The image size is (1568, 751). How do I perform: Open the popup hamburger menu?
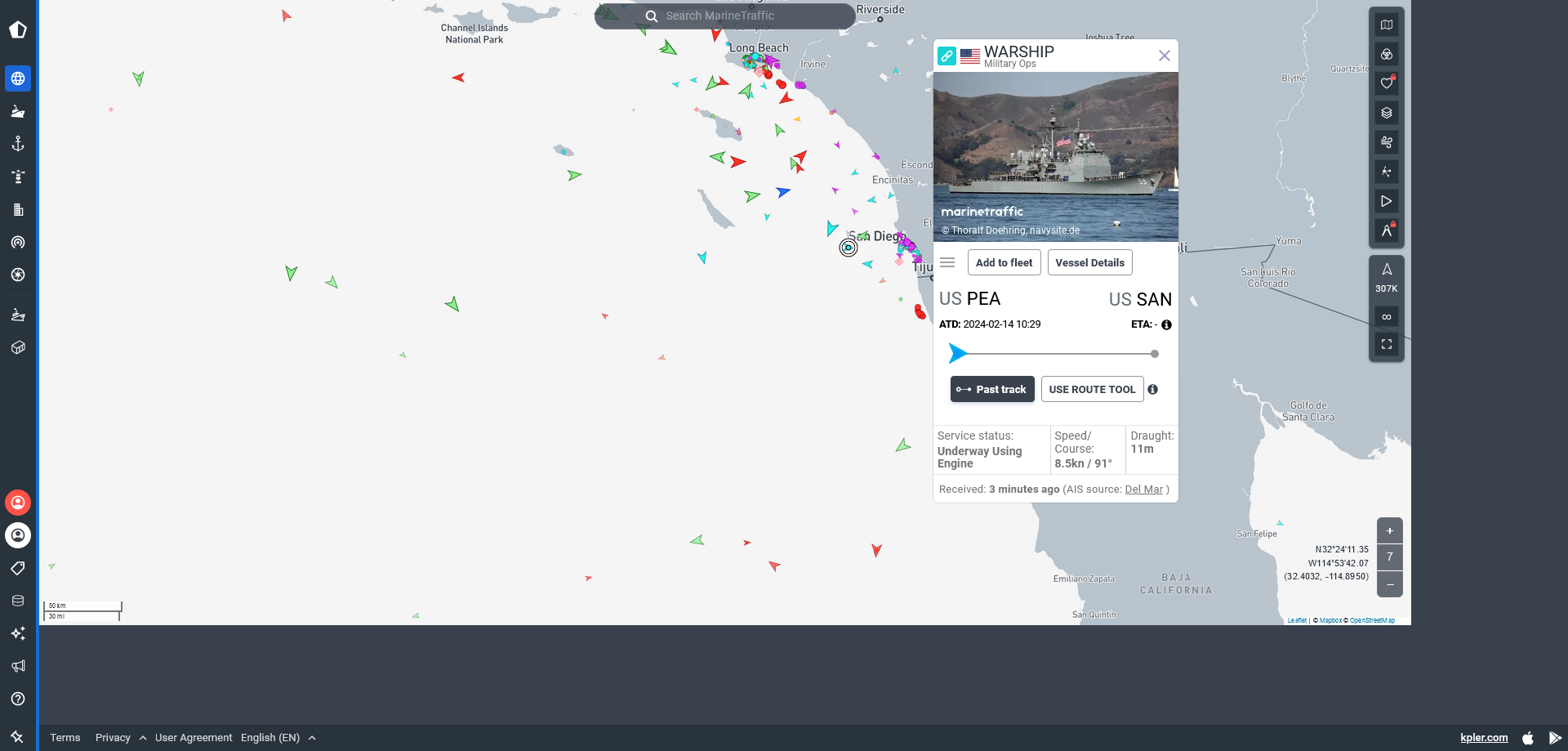[947, 262]
